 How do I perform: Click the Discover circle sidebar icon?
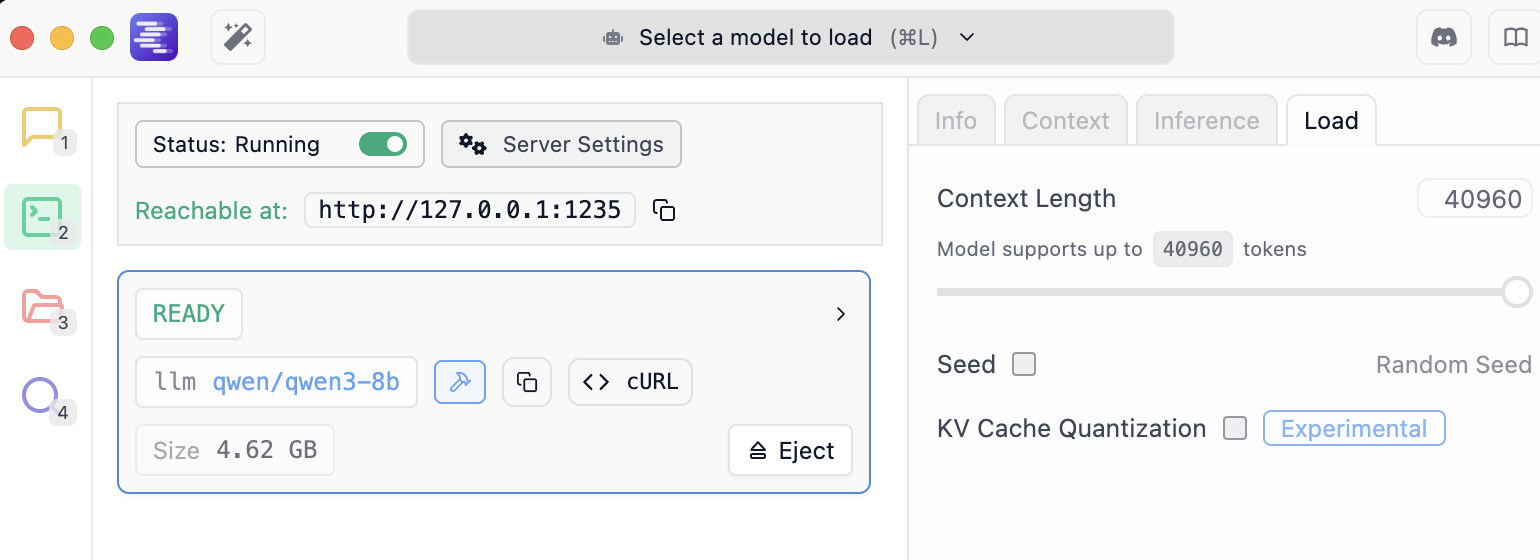click(x=42, y=395)
